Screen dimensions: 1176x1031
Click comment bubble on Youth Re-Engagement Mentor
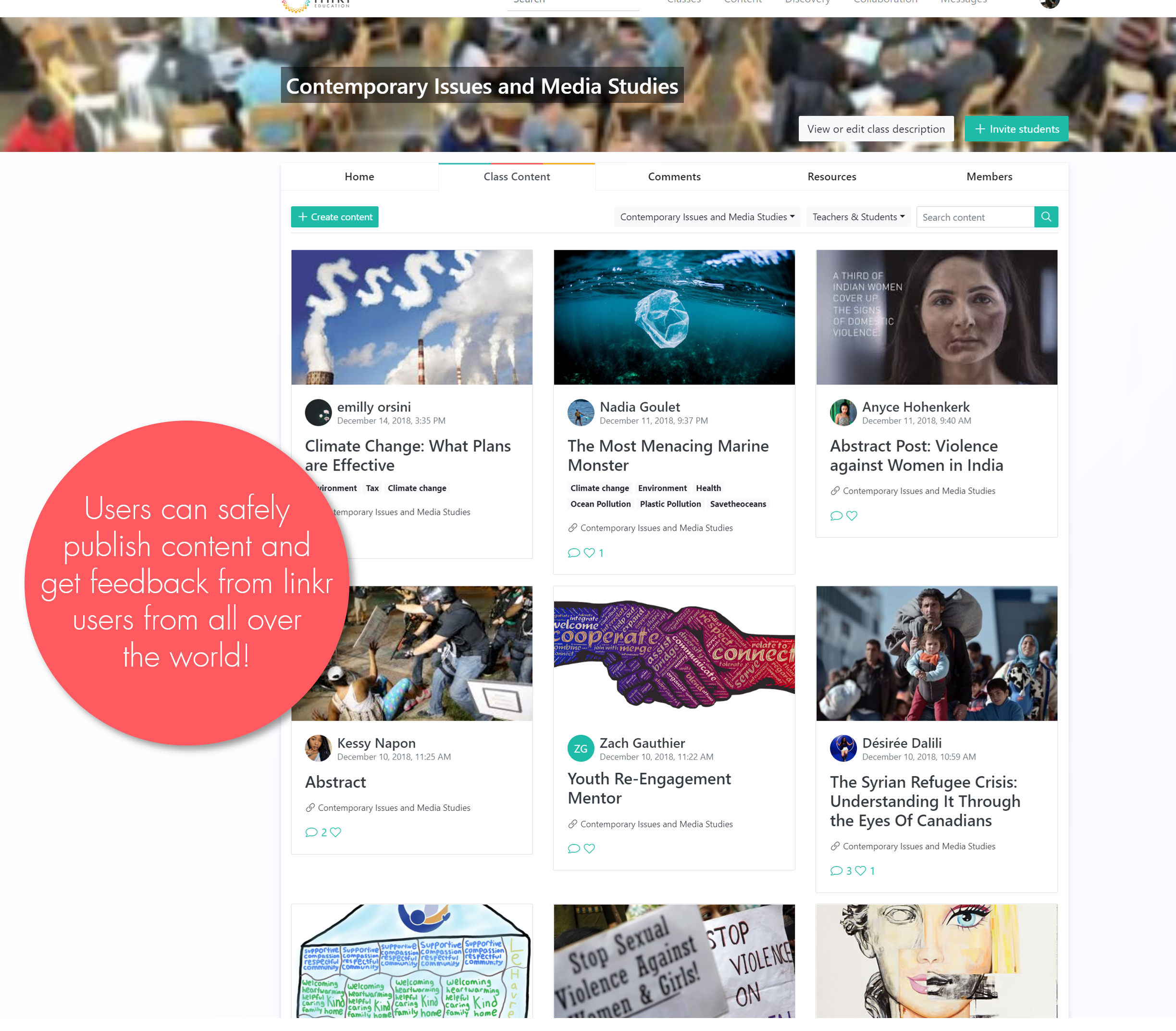point(574,848)
